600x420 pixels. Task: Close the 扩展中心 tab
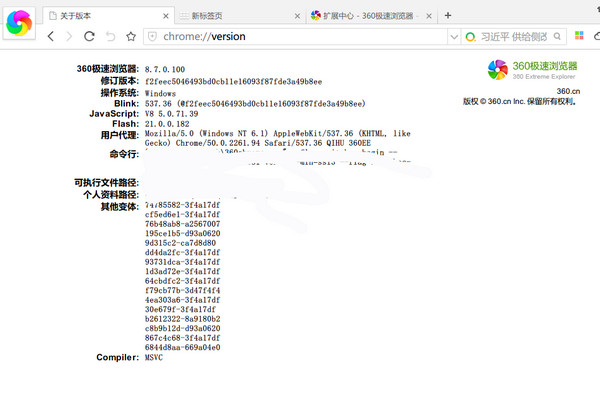pyautogui.click(x=429, y=16)
